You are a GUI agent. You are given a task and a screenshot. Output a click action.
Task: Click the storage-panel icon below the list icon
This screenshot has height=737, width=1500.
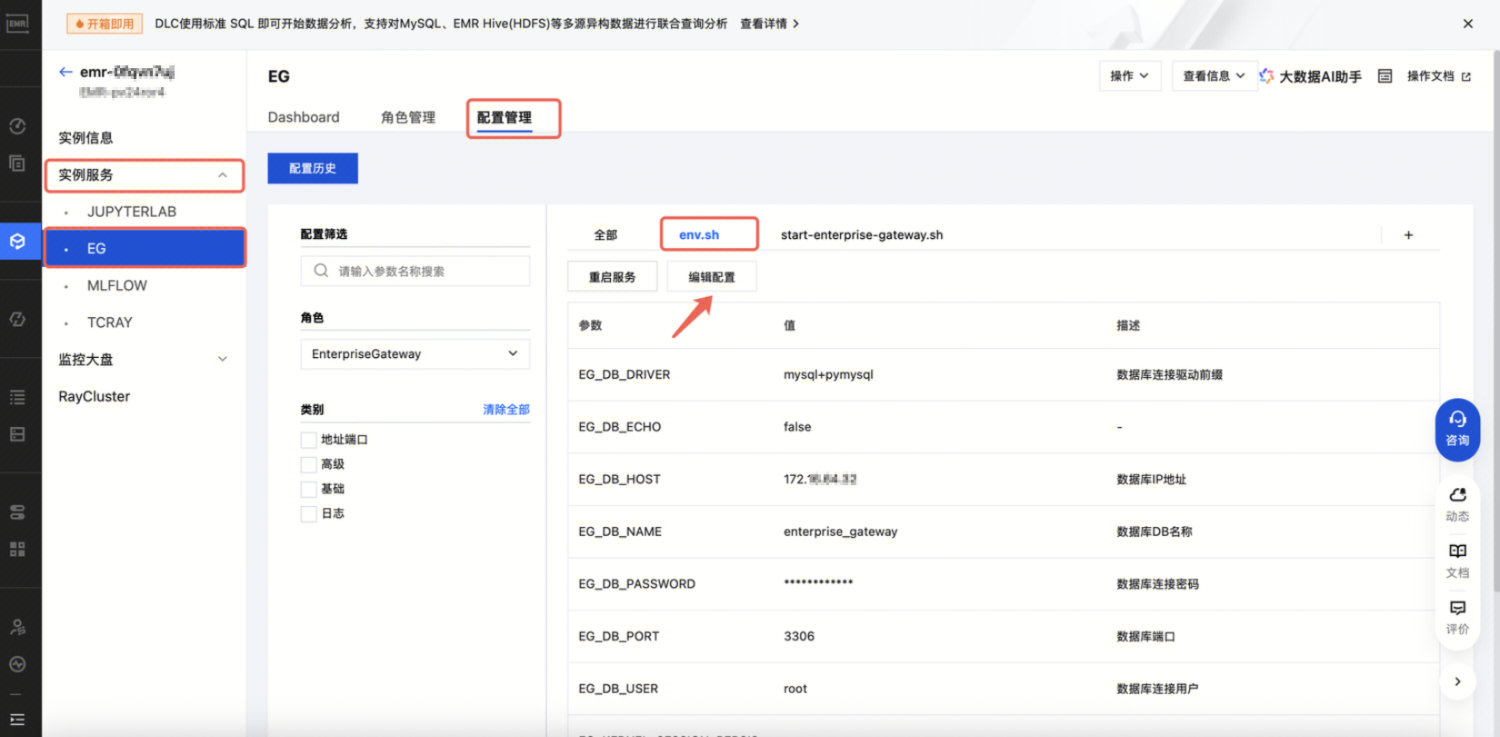tap(17, 434)
